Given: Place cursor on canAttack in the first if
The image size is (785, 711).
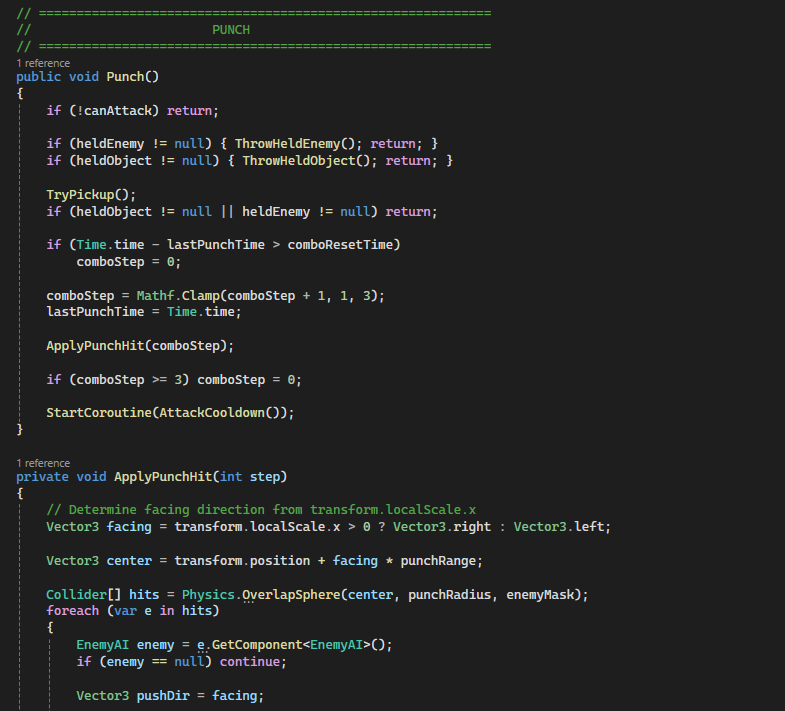Looking at the screenshot, I should (118, 111).
